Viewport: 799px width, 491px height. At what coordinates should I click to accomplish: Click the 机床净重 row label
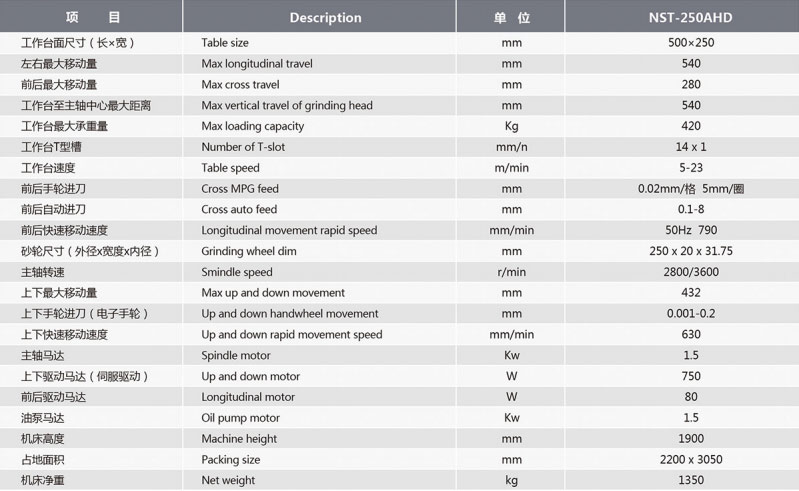pyautogui.click(x=42, y=480)
